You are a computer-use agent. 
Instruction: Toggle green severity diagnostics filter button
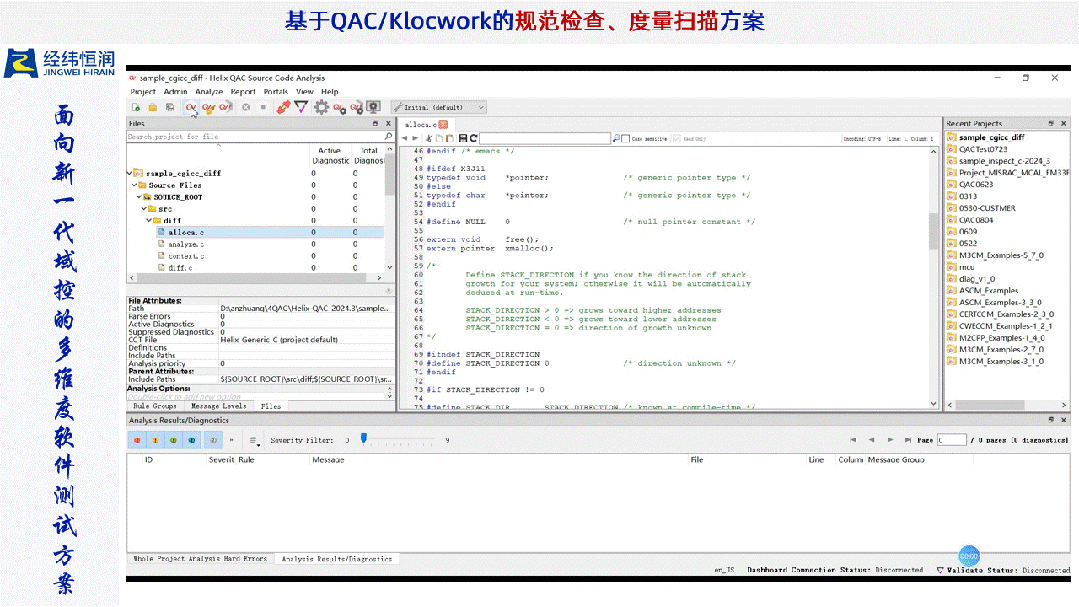[173, 440]
